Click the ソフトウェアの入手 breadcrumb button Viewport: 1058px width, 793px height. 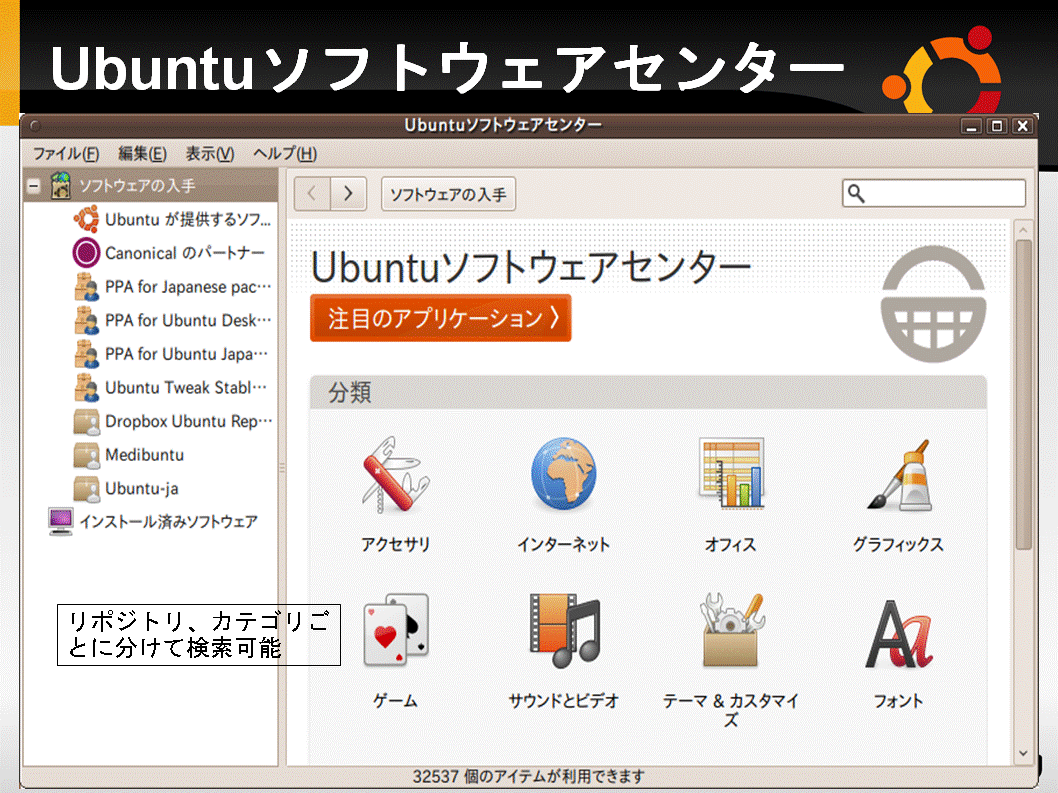448,194
